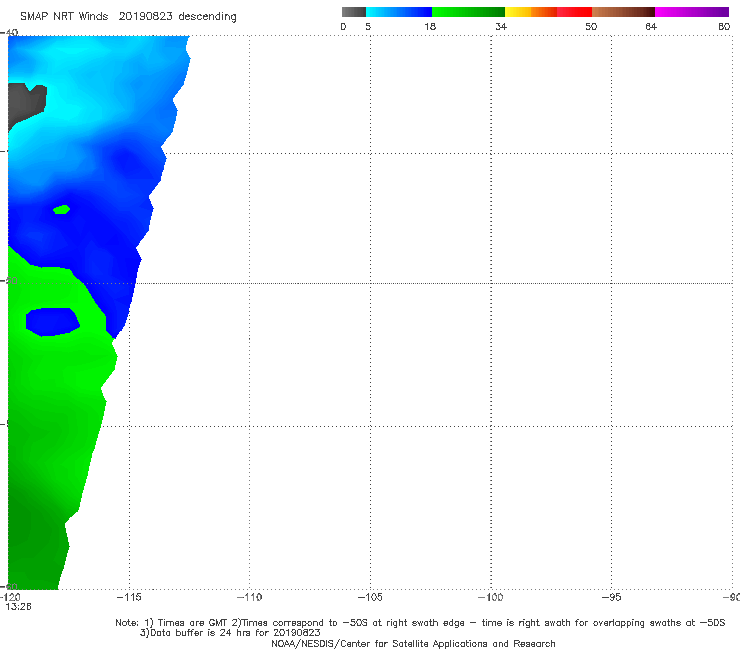Click the colorbar label 50

[591, 26]
